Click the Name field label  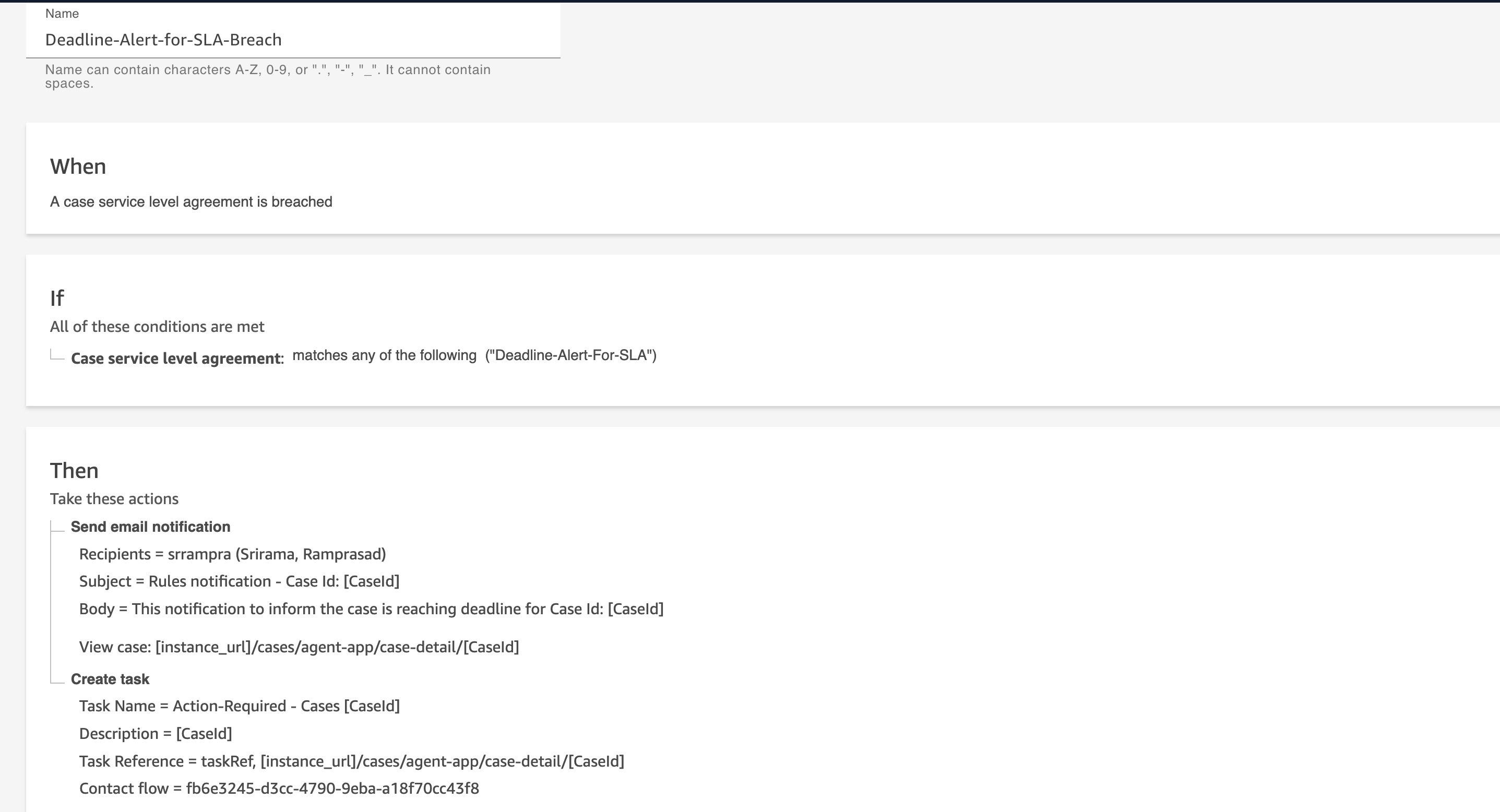point(62,14)
